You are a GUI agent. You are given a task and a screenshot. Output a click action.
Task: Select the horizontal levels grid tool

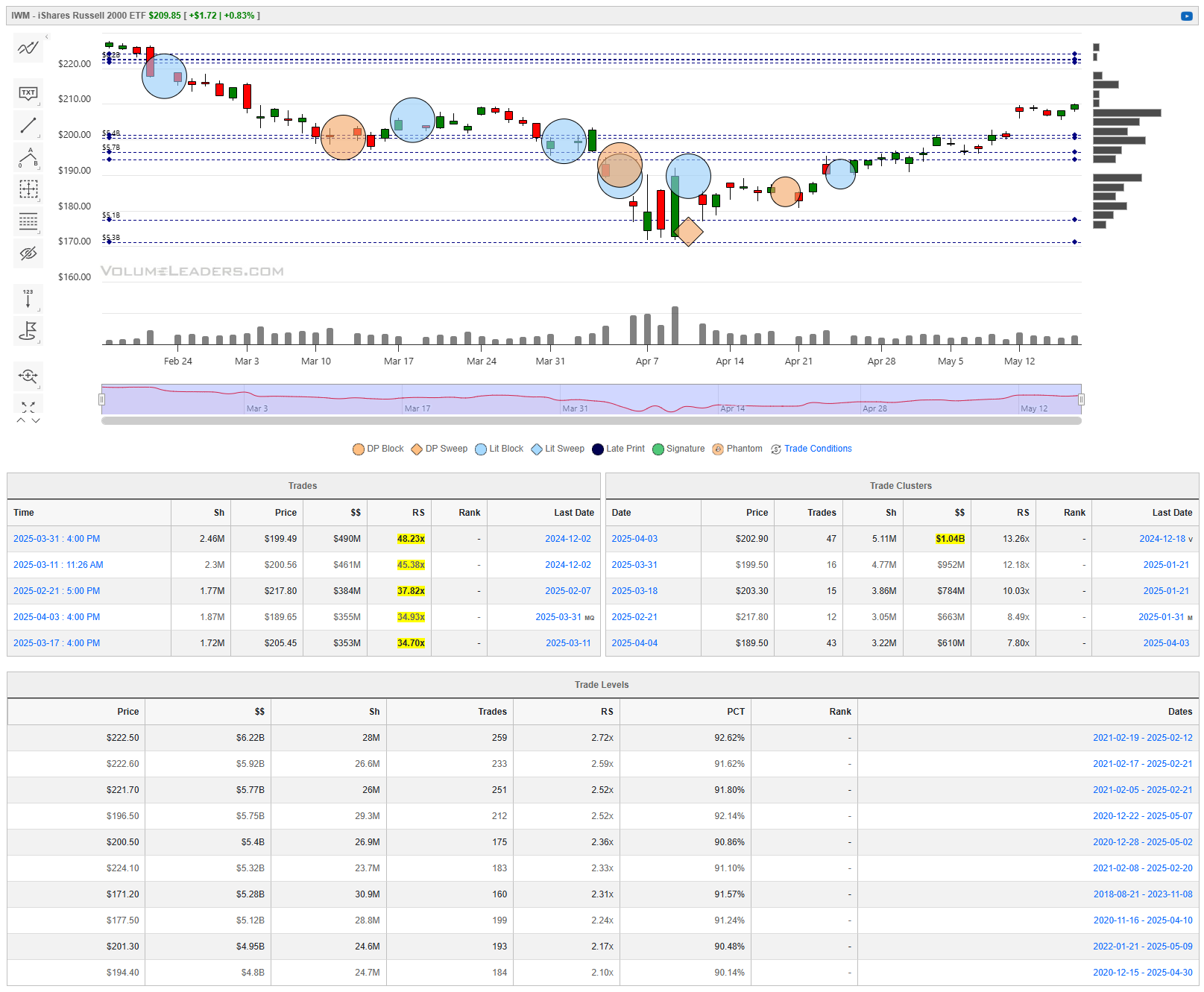28,221
